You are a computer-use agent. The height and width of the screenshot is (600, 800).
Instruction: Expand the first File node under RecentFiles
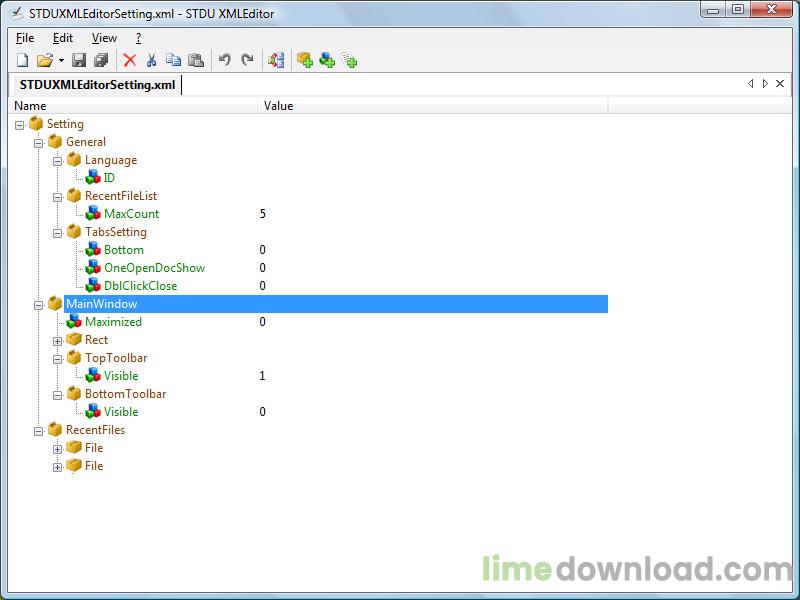click(58, 448)
